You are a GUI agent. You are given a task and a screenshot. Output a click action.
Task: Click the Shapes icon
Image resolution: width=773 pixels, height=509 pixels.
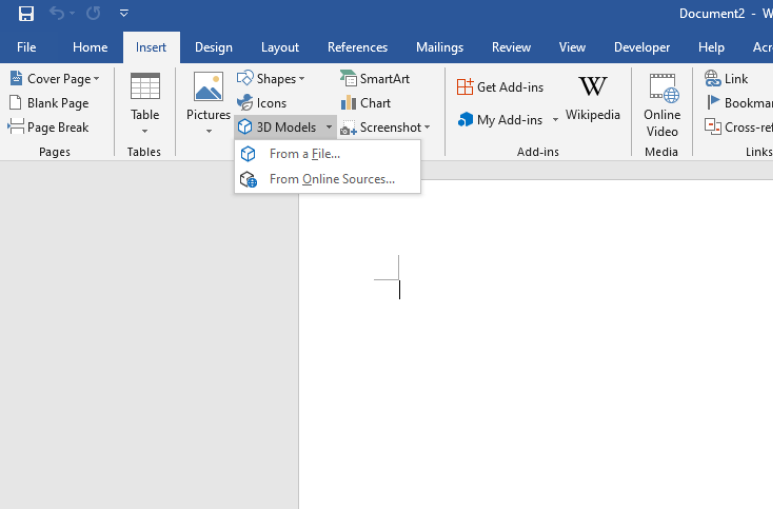245,78
